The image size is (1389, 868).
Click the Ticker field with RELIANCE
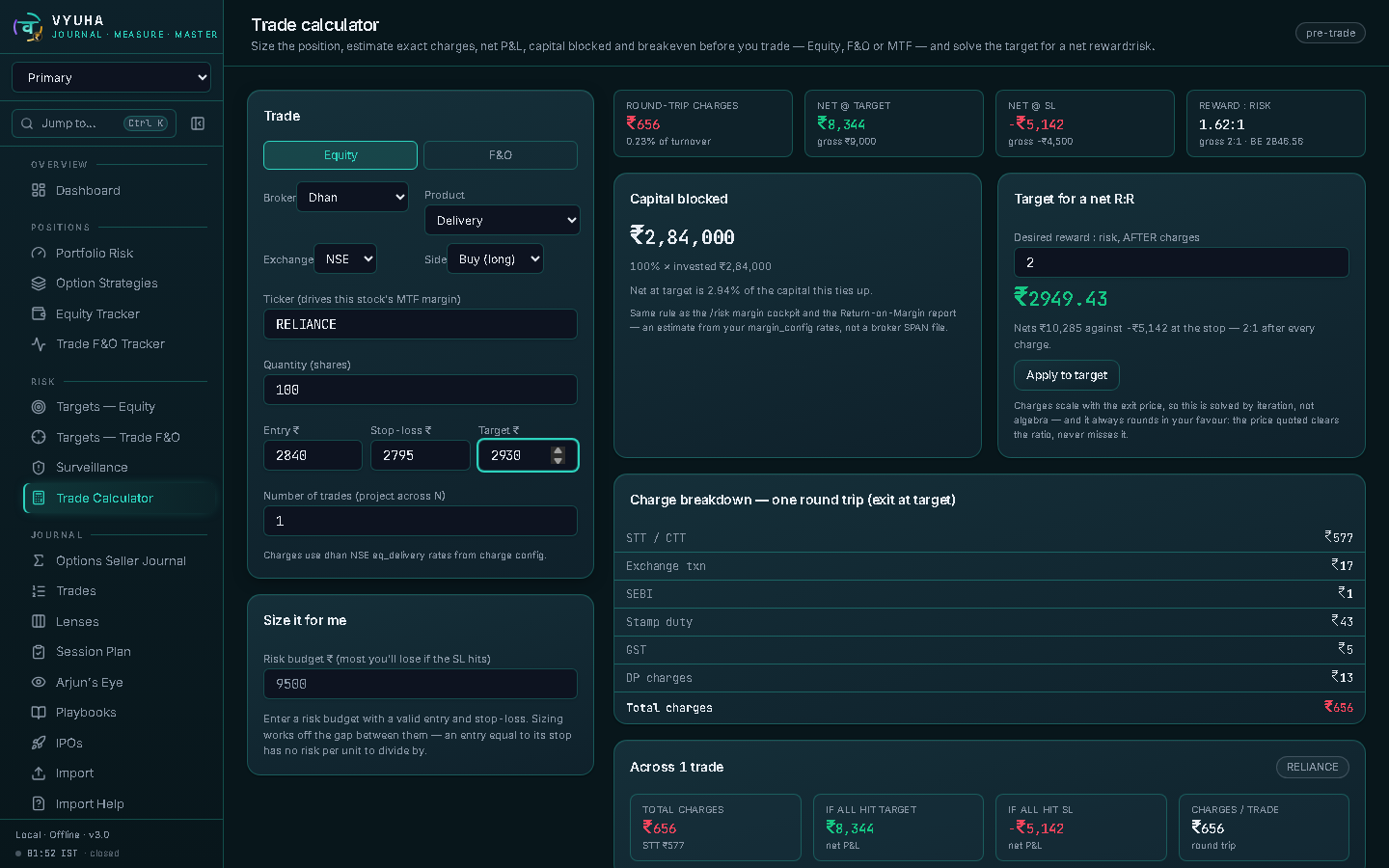click(421, 324)
